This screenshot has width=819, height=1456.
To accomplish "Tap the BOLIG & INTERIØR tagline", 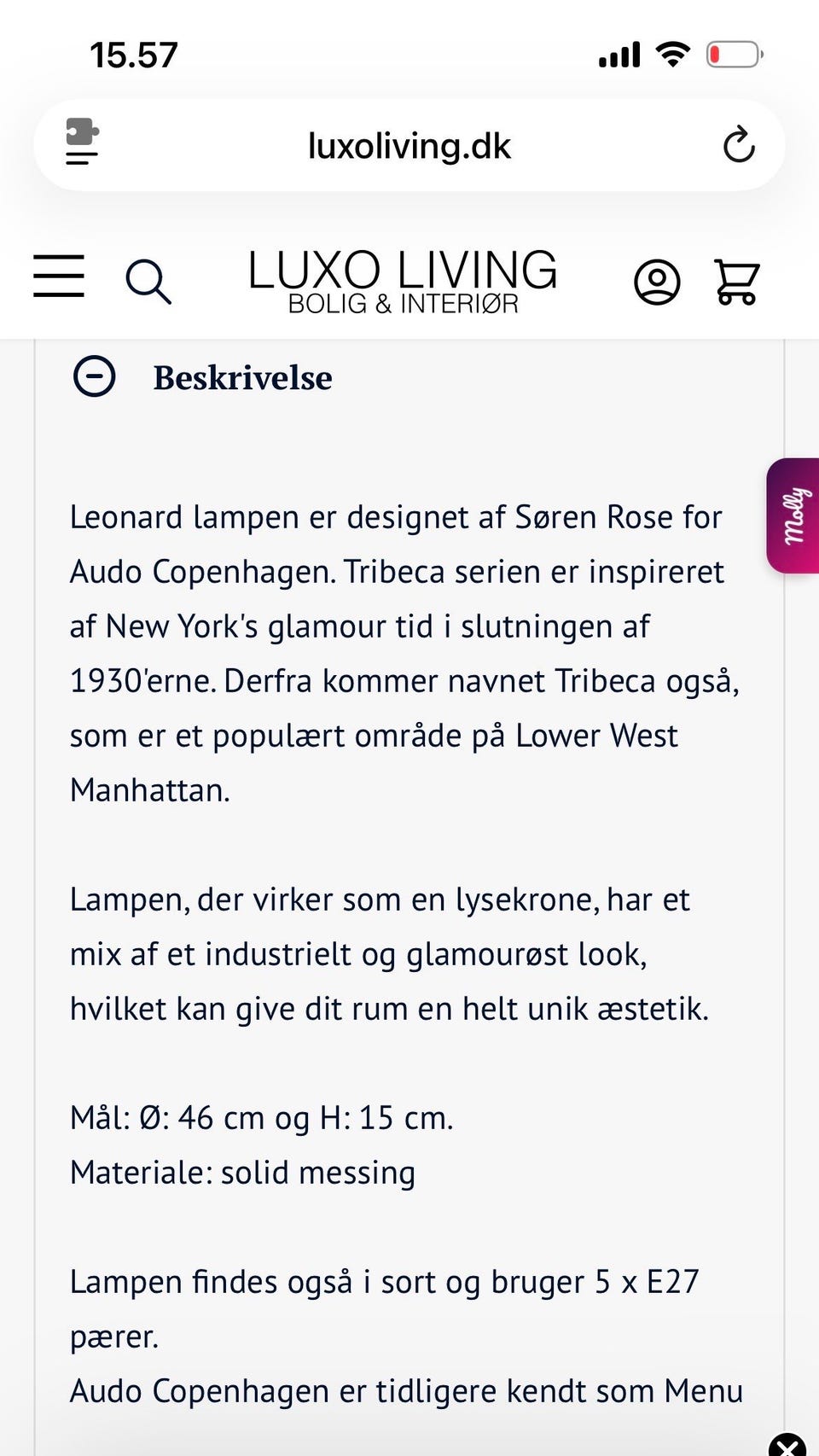I will pos(403,304).
